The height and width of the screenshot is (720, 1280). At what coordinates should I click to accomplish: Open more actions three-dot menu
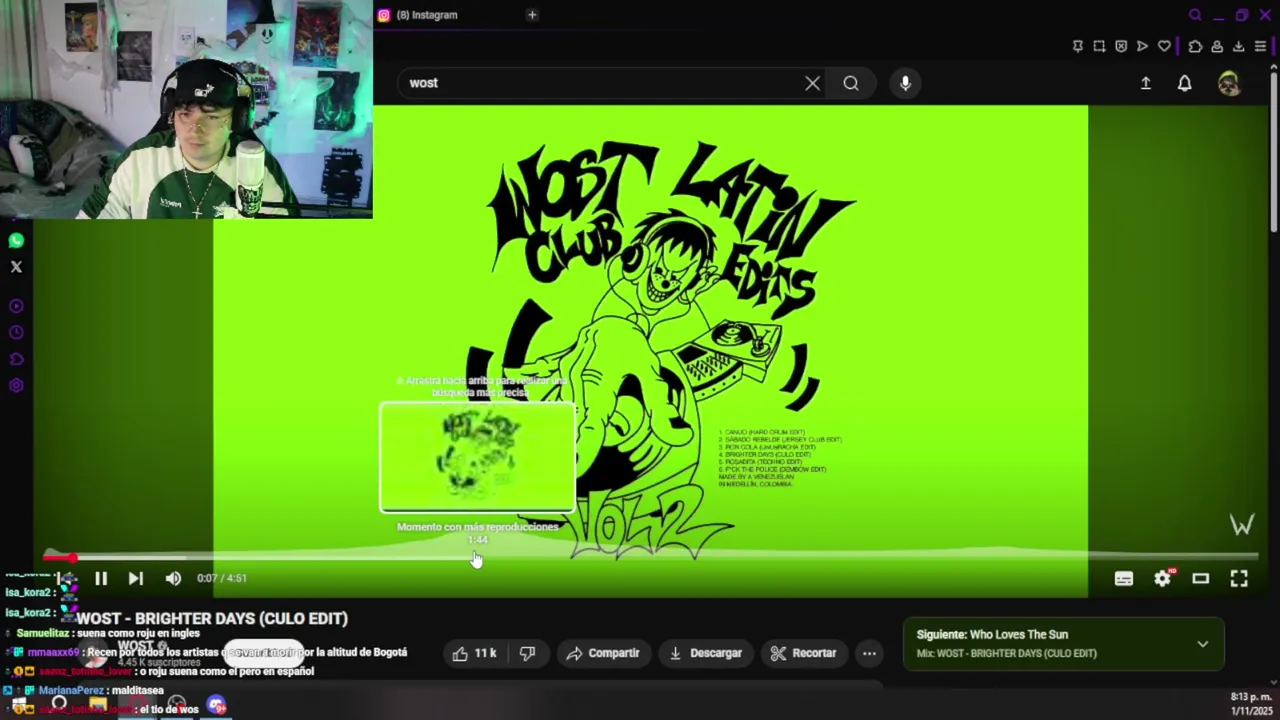[869, 653]
